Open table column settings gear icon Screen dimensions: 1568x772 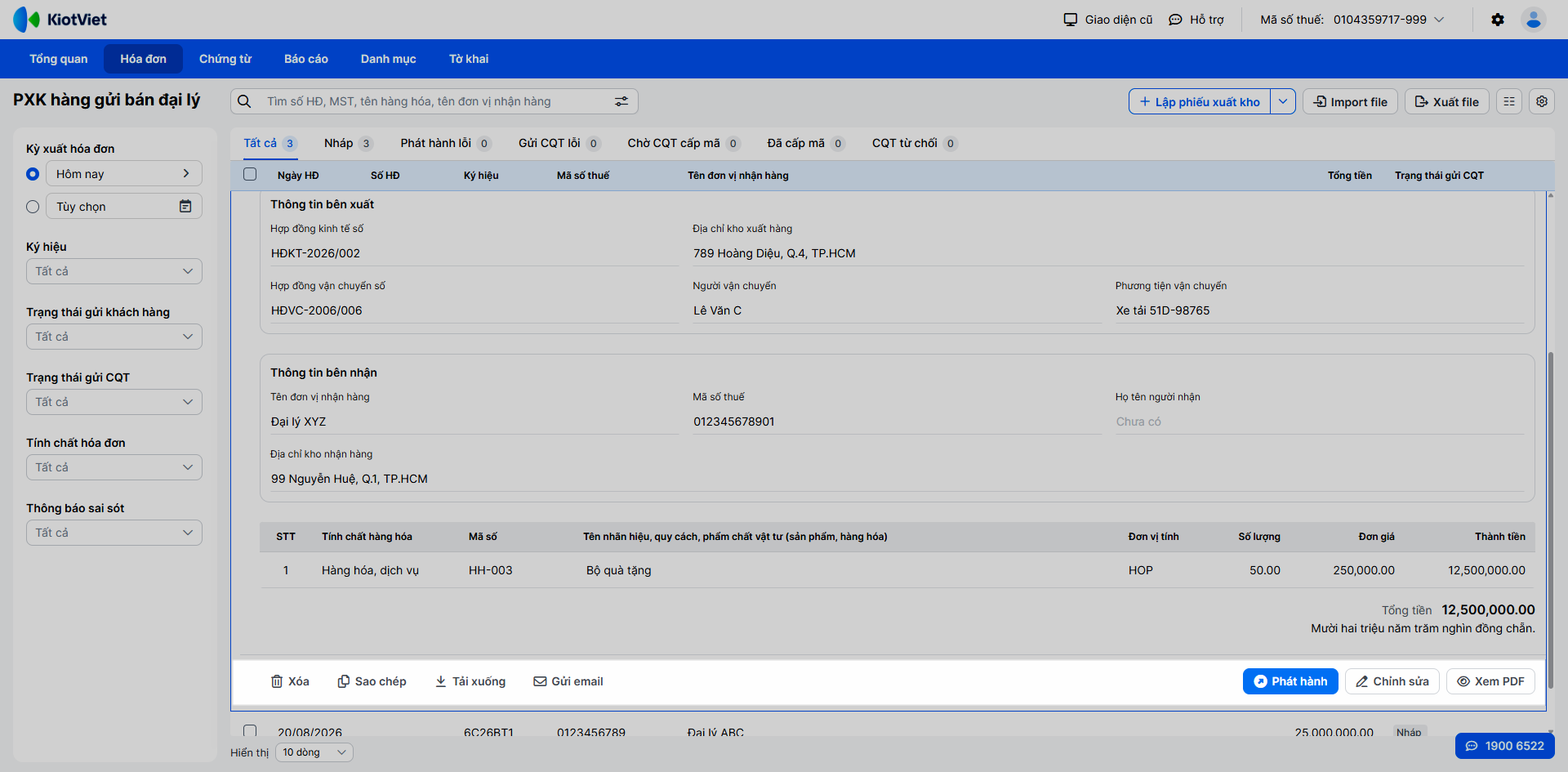click(x=1542, y=101)
